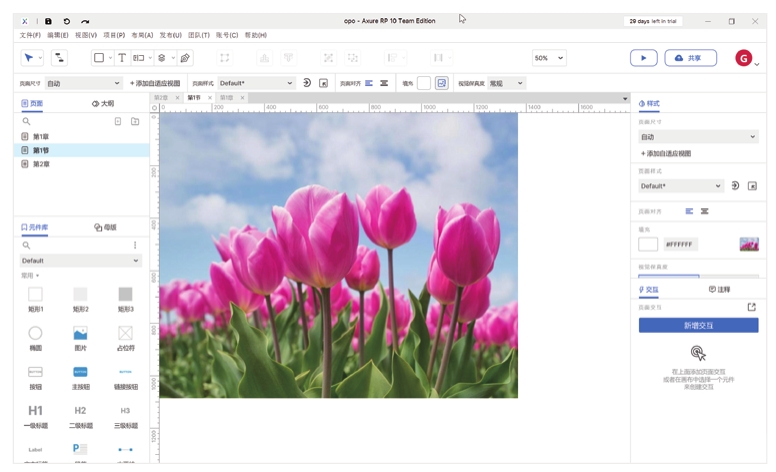The width and height of the screenshot is (776, 472).
Task: Select the Text tool in toolbar
Action: (122, 58)
